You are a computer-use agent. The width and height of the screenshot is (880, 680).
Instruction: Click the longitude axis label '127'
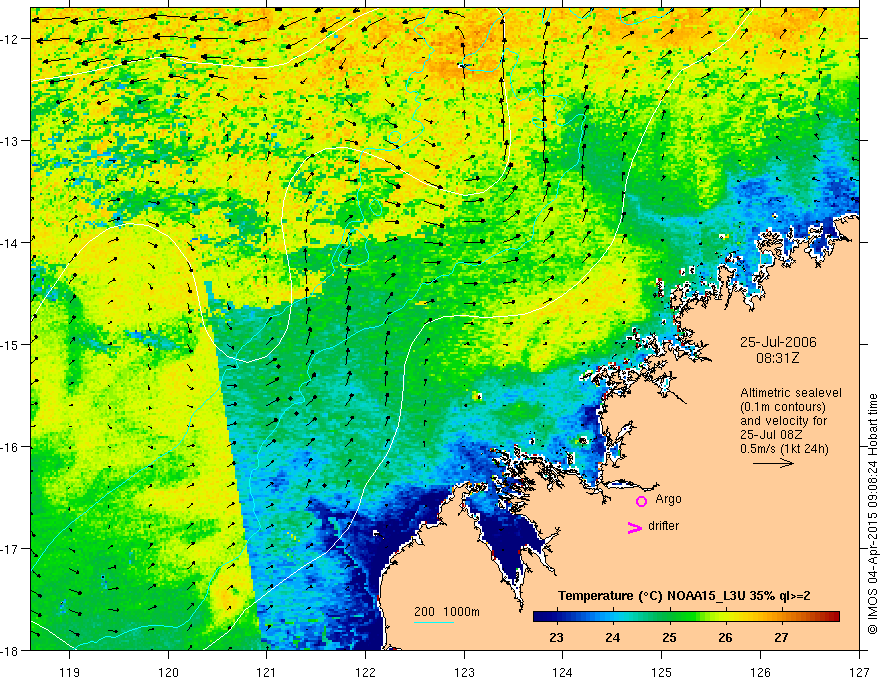(859, 672)
